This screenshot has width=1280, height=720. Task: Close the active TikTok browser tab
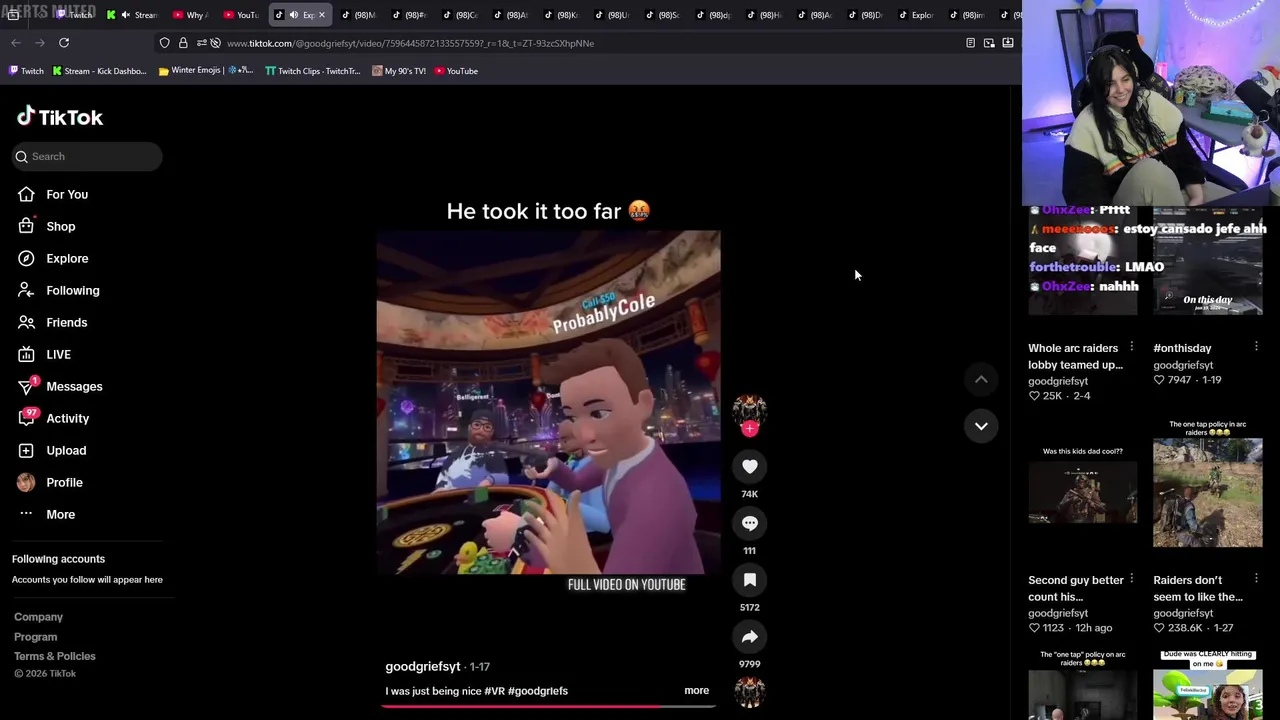321,15
